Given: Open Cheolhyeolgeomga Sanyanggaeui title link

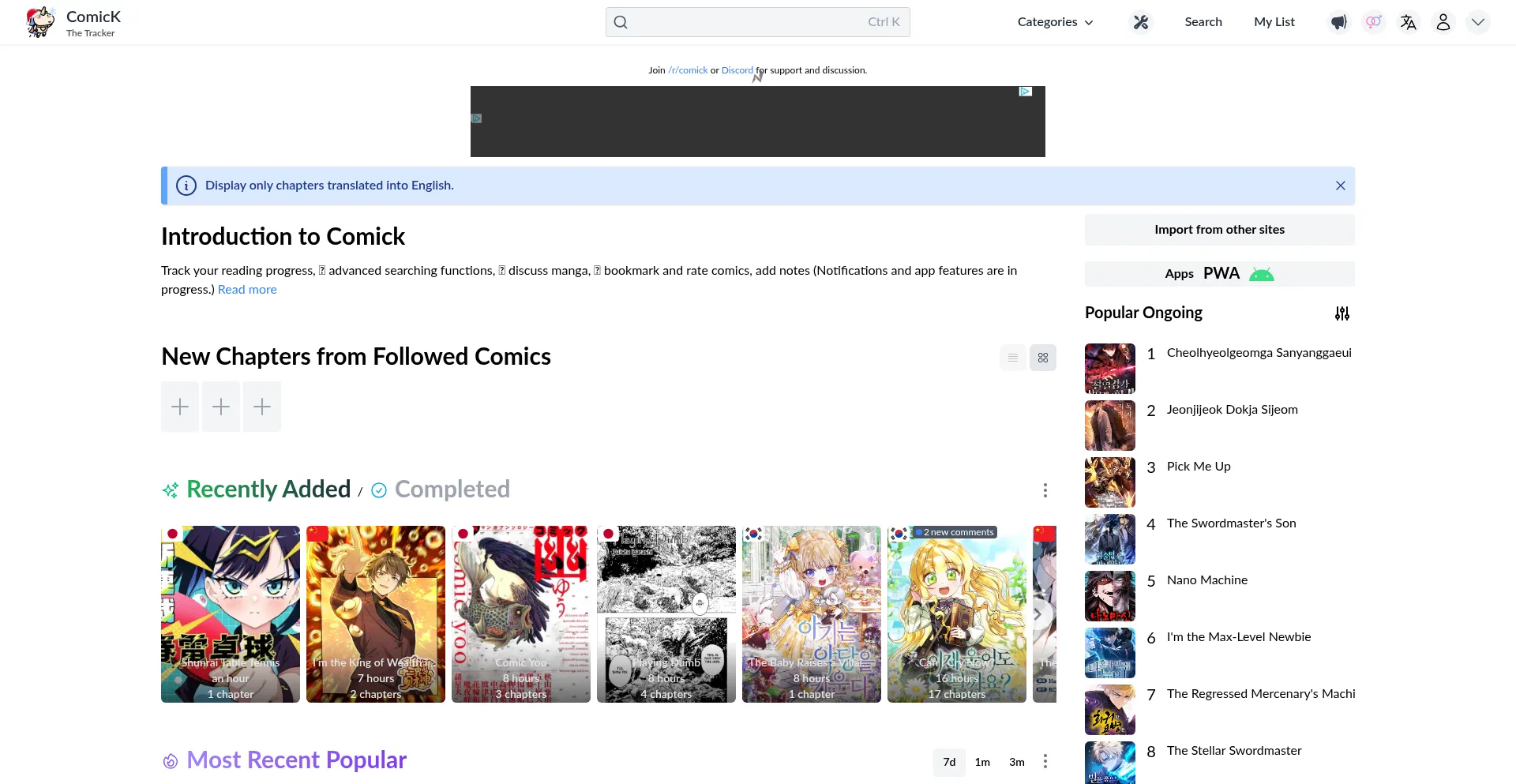Looking at the screenshot, I should (1259, 353).
